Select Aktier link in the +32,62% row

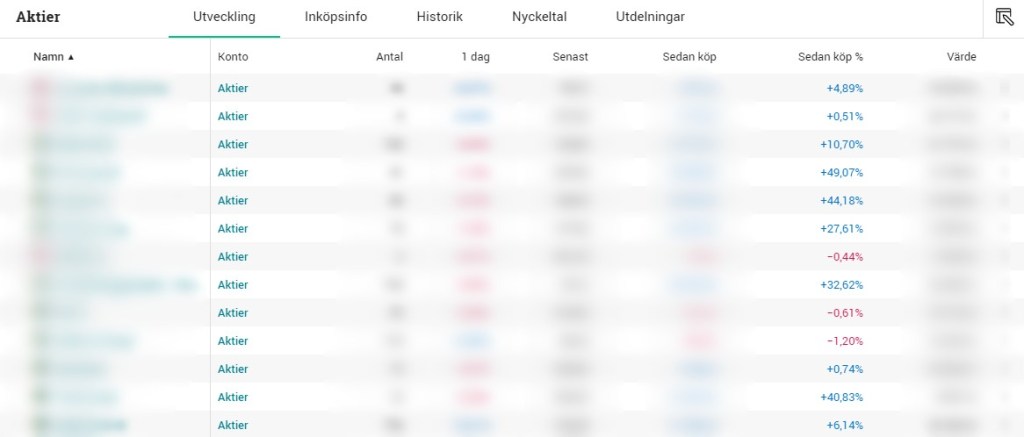click(x=233, y=285)
